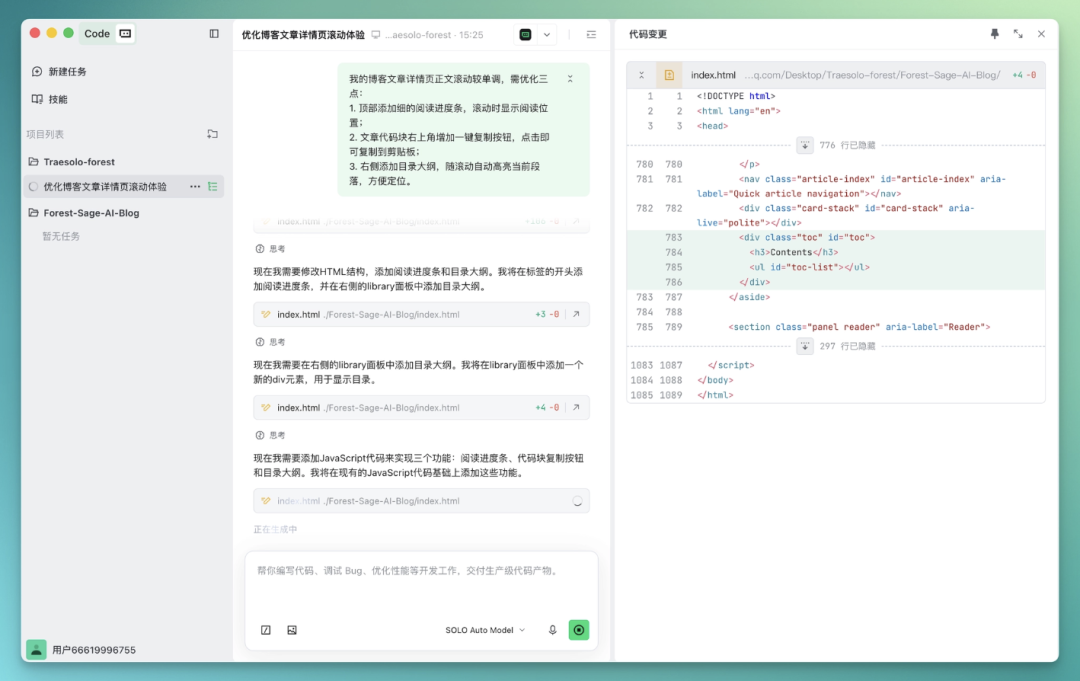Select task 优化博客文章详情页滚动体验 in sidebar

pos(105,187)
